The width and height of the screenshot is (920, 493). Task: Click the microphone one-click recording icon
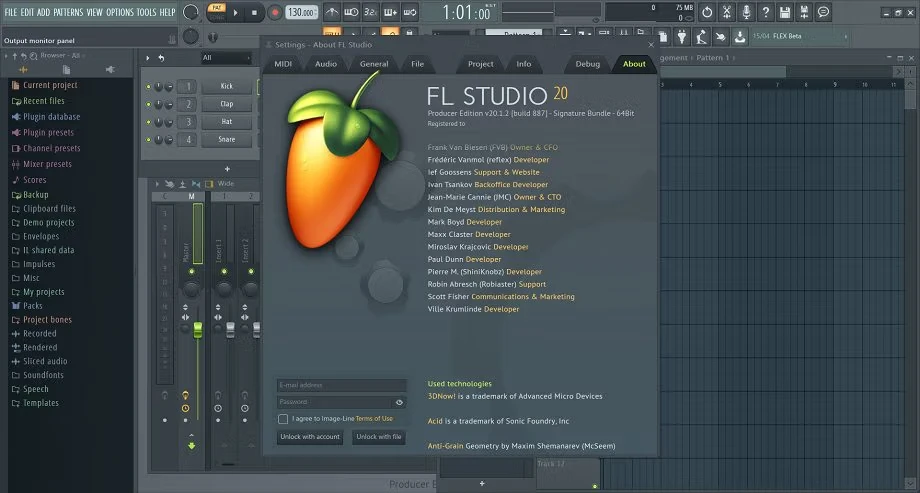click(744, 12)
